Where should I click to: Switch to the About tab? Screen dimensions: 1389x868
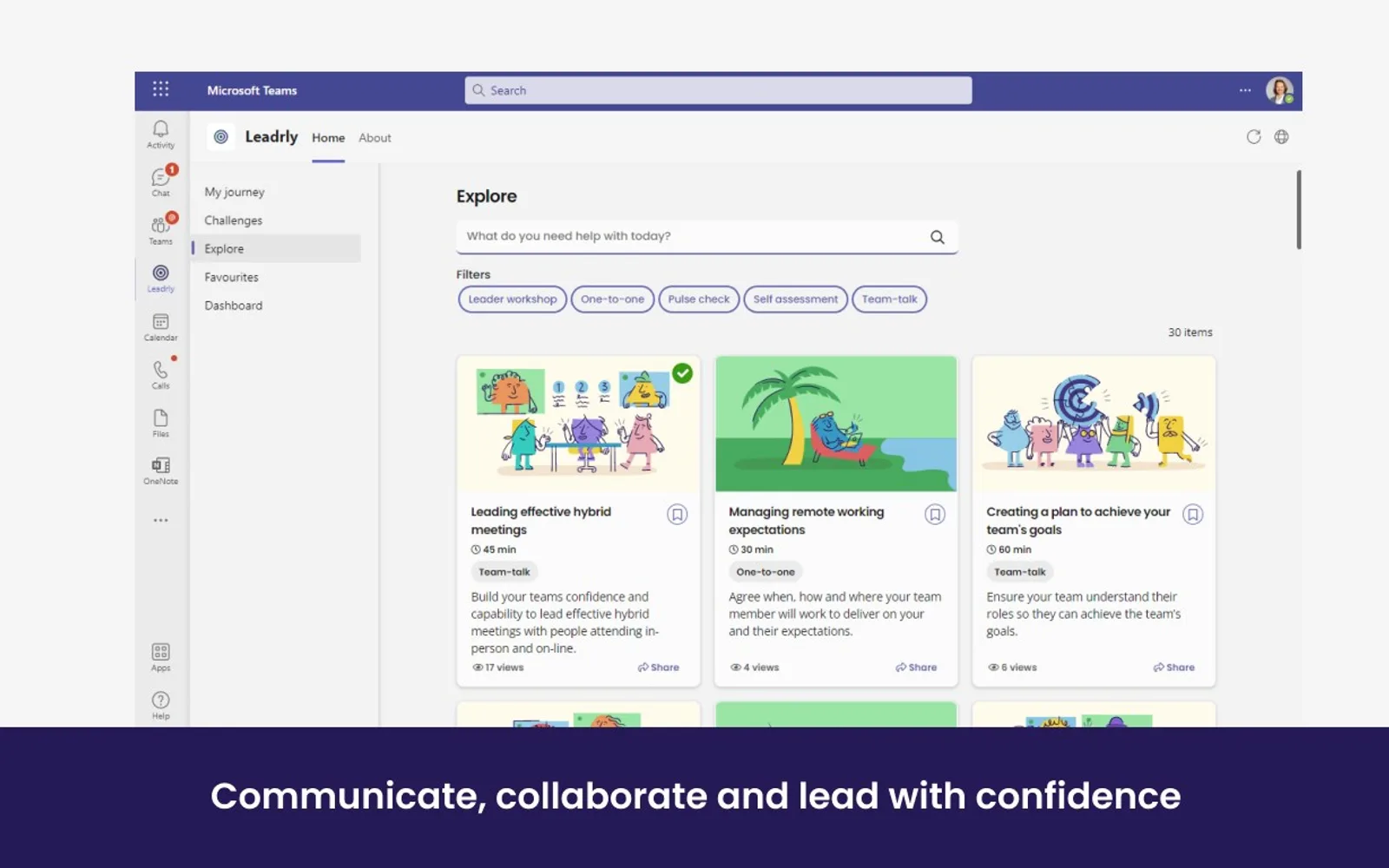375,138
